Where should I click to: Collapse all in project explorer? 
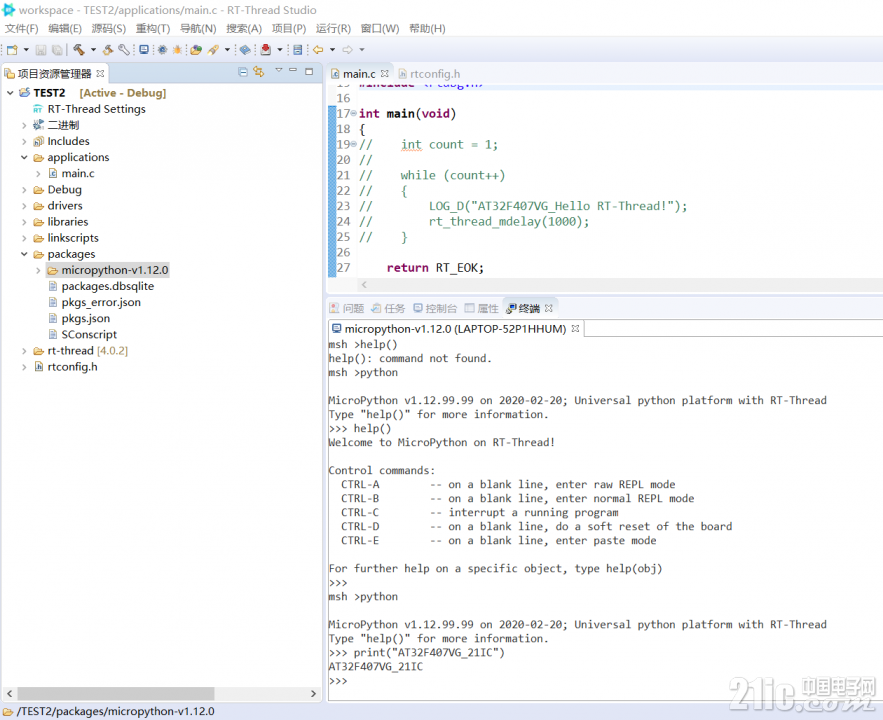point(243,72)
